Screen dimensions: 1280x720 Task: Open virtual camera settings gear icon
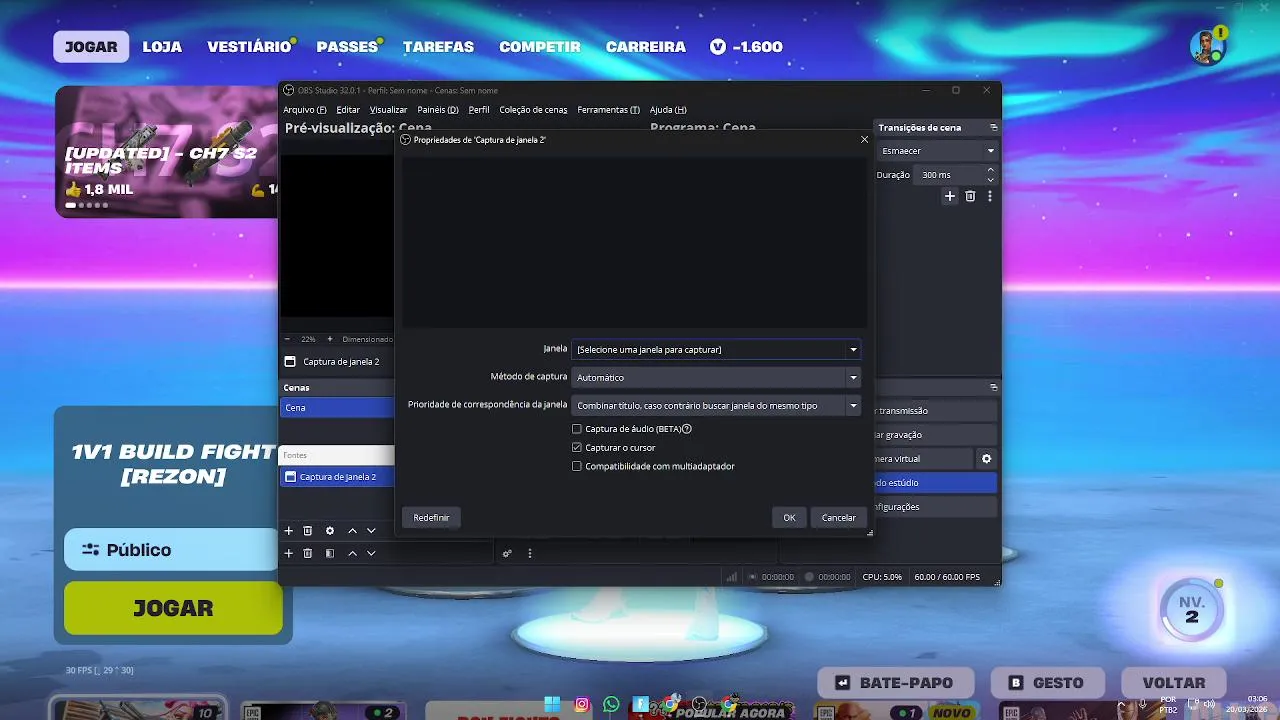pos(986,458)
